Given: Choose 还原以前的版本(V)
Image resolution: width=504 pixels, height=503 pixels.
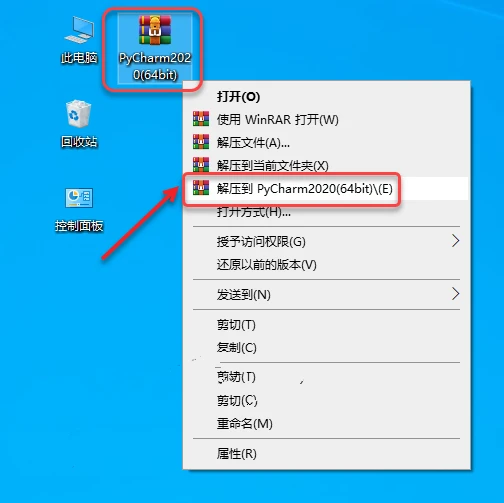Looking at the screenshot, I should coord(327,265).
